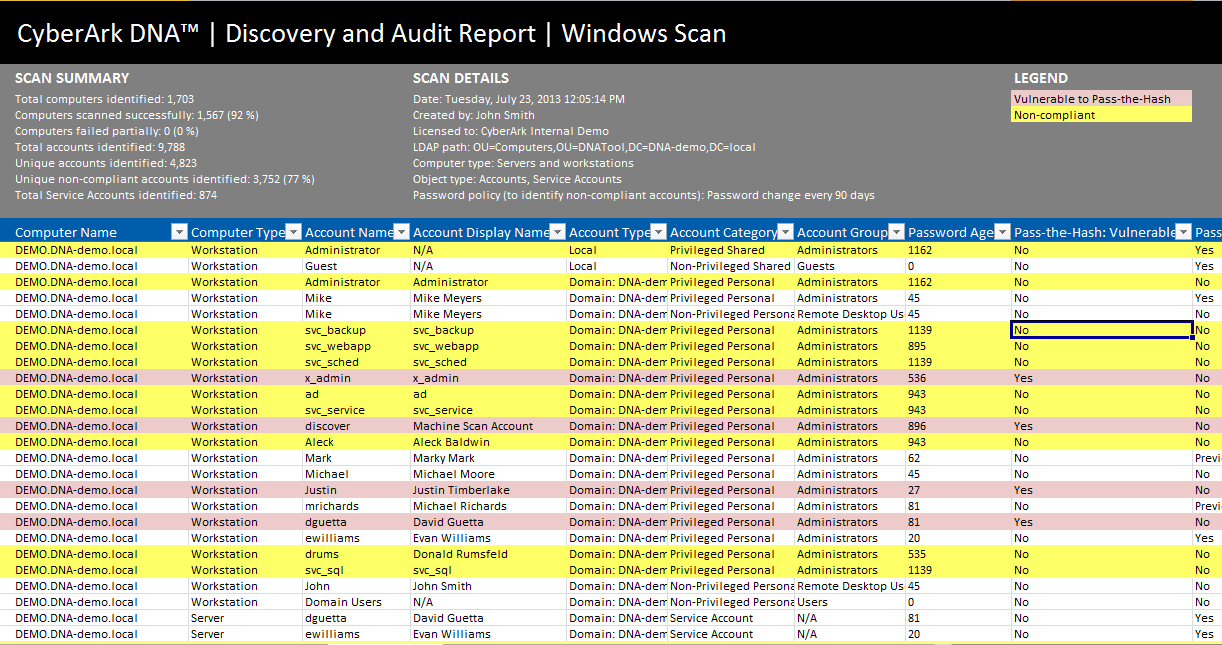Image resolution: width=1222 pixels, height=645 pixels.
Task: Click the 'svc_service' account name cell
Action: [x=356, y=410]
